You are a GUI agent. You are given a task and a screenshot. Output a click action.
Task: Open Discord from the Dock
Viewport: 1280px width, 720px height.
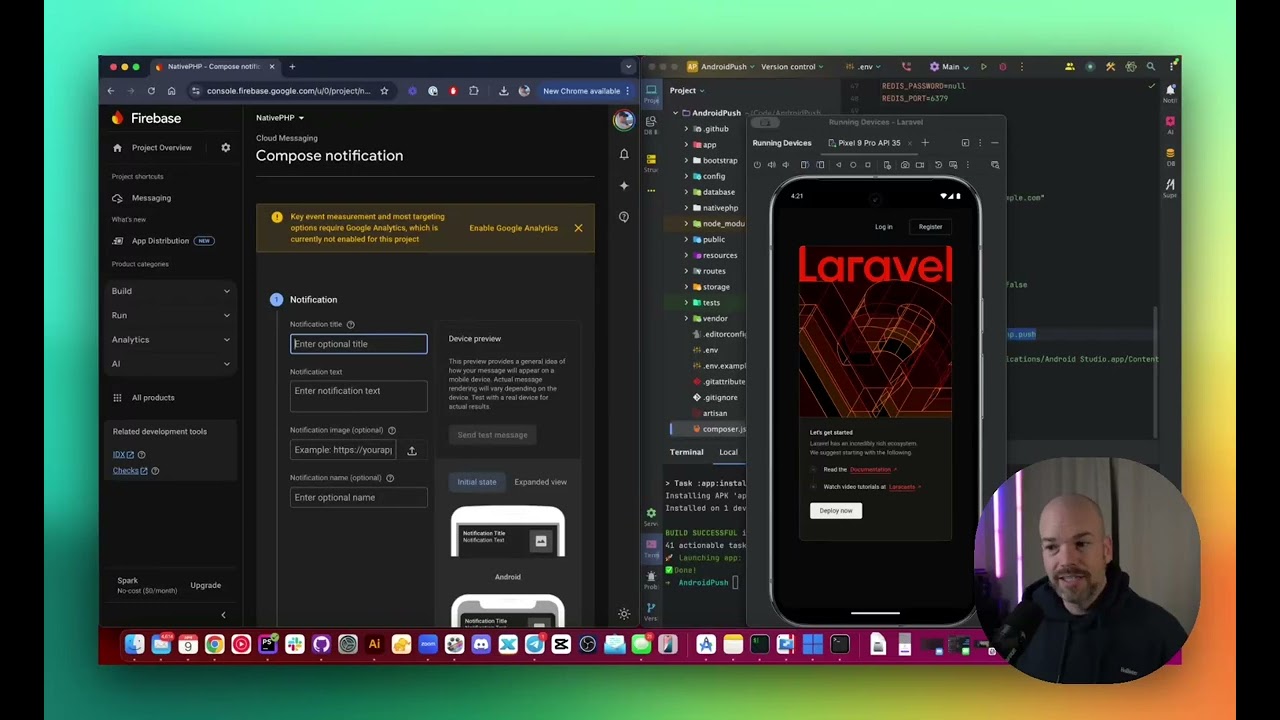(481, 645)
